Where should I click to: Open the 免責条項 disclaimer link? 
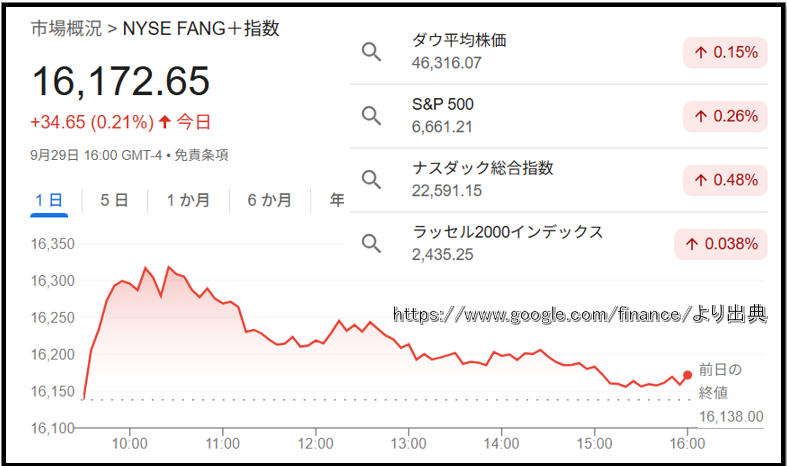[x=202, y=155]
